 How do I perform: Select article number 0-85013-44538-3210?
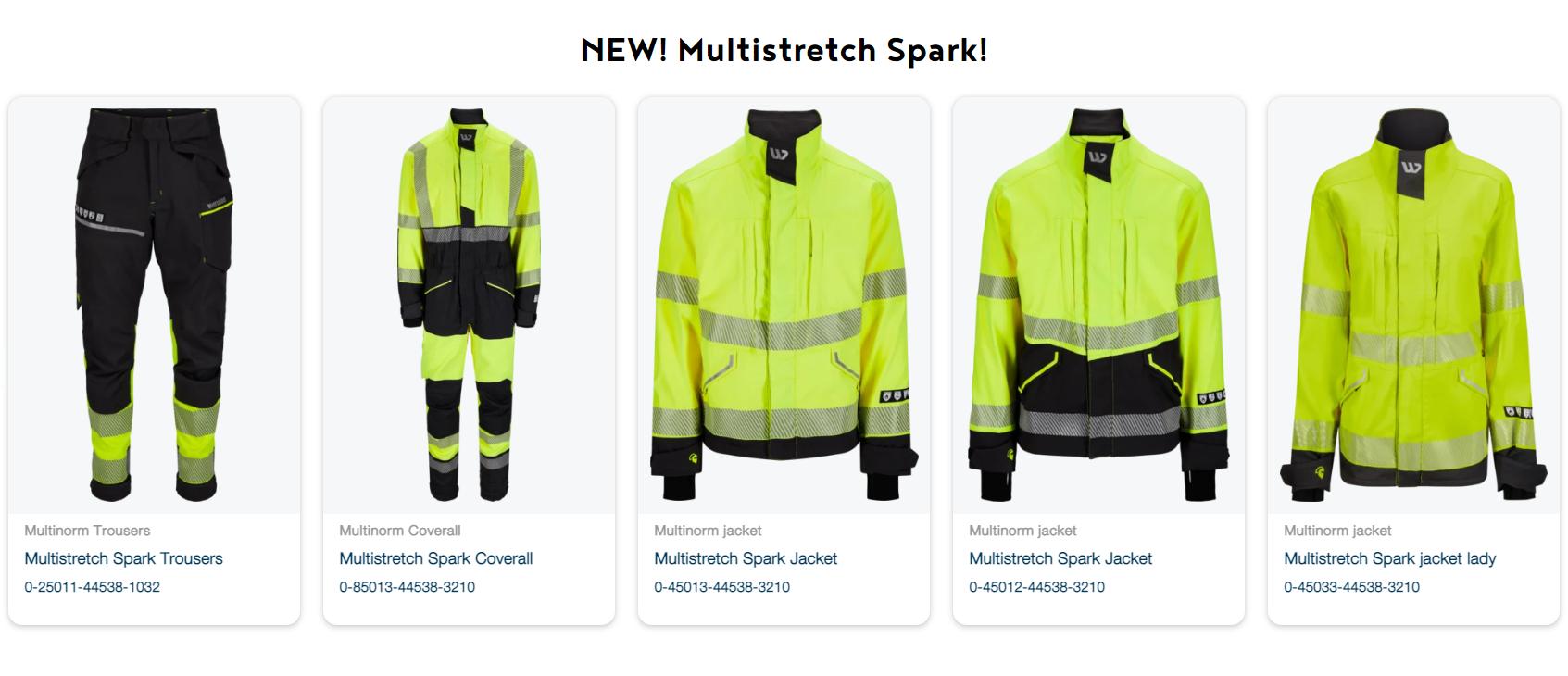[407, 587]
